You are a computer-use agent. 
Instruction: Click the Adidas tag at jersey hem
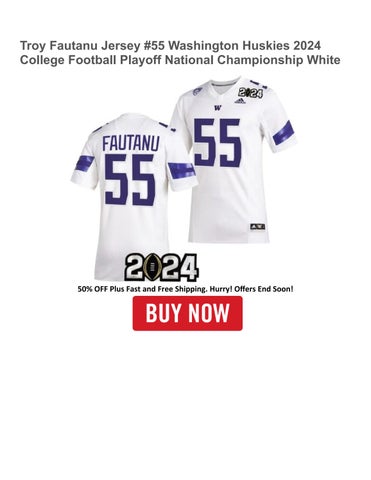click(x=257, y=227)
